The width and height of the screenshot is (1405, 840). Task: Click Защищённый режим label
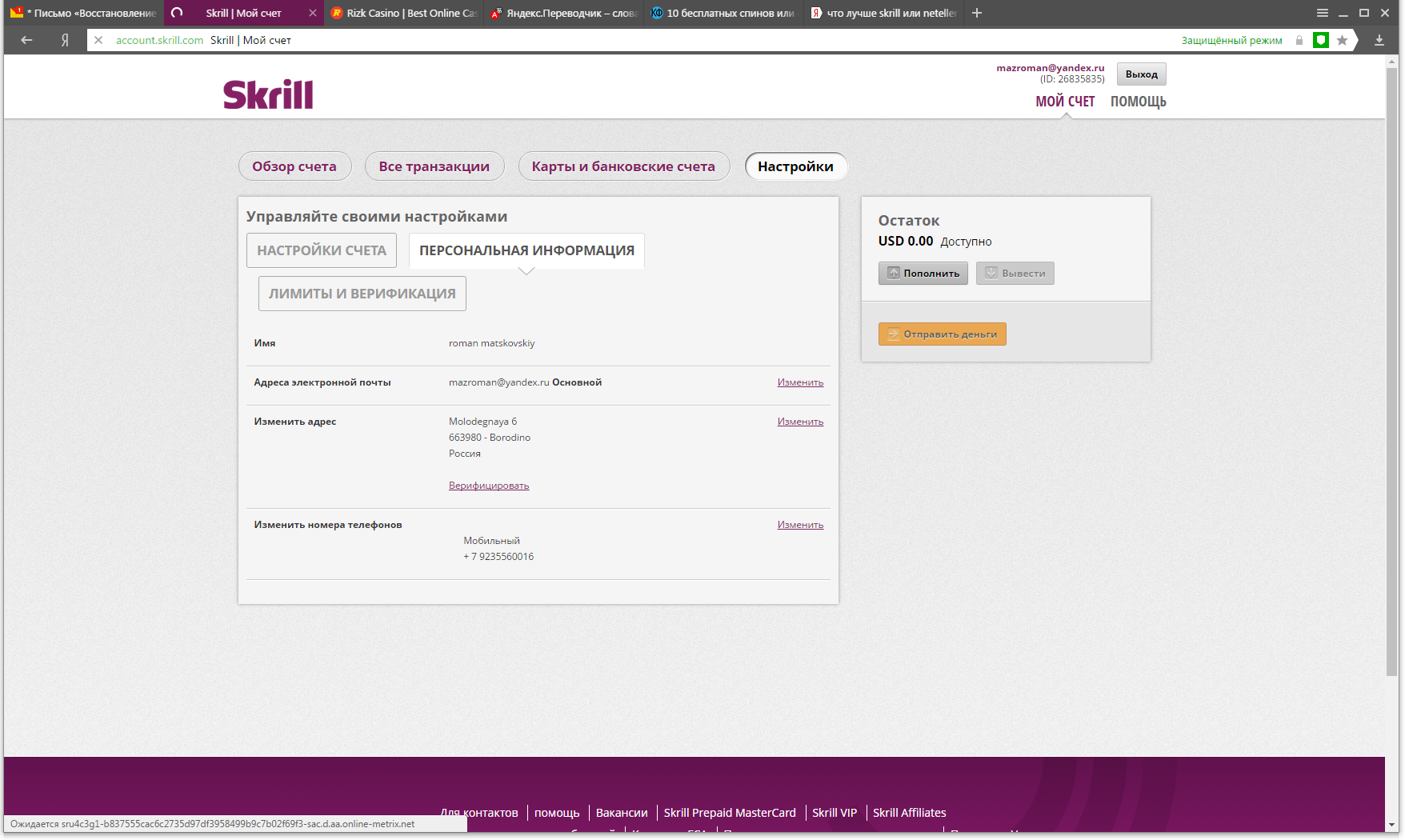click(1231, 41)
